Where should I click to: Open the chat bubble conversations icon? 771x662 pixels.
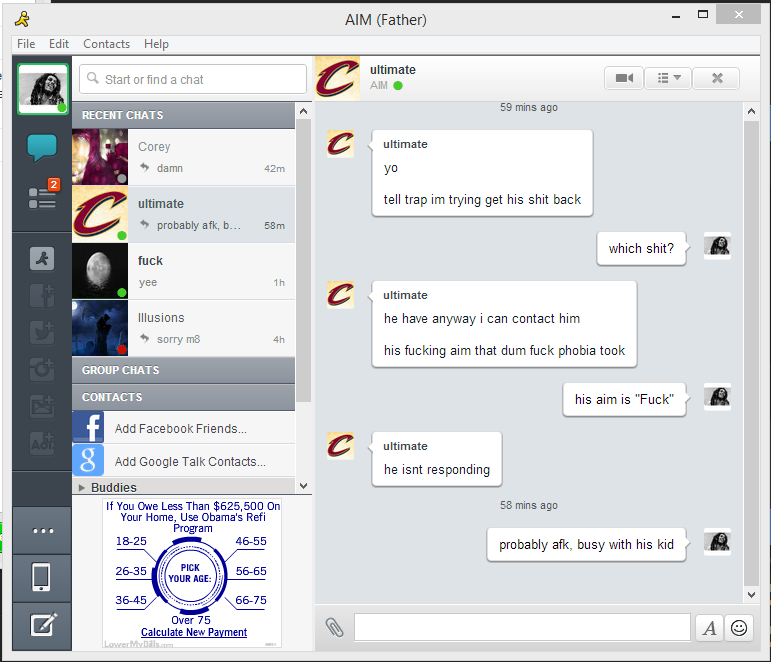42,147
